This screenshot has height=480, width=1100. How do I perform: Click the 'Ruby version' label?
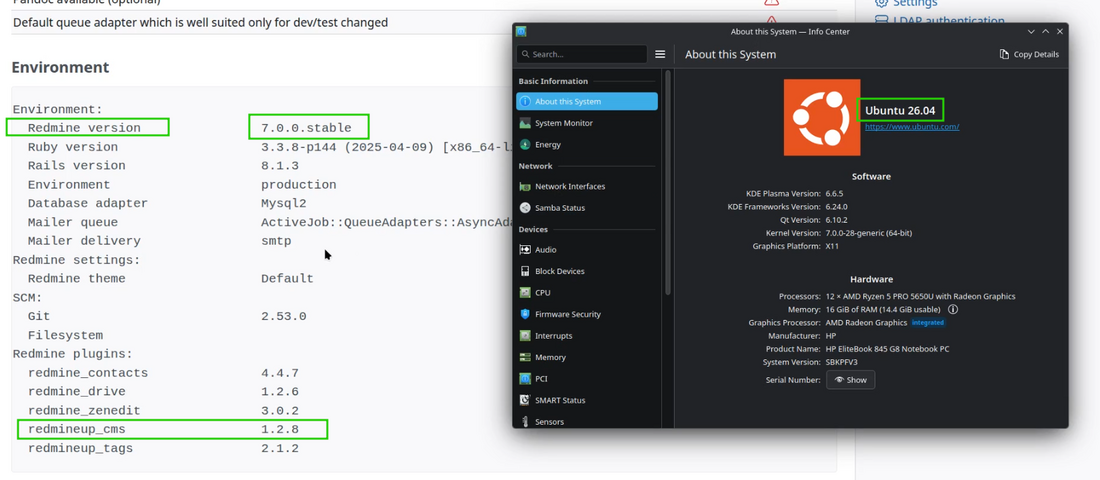73,147
